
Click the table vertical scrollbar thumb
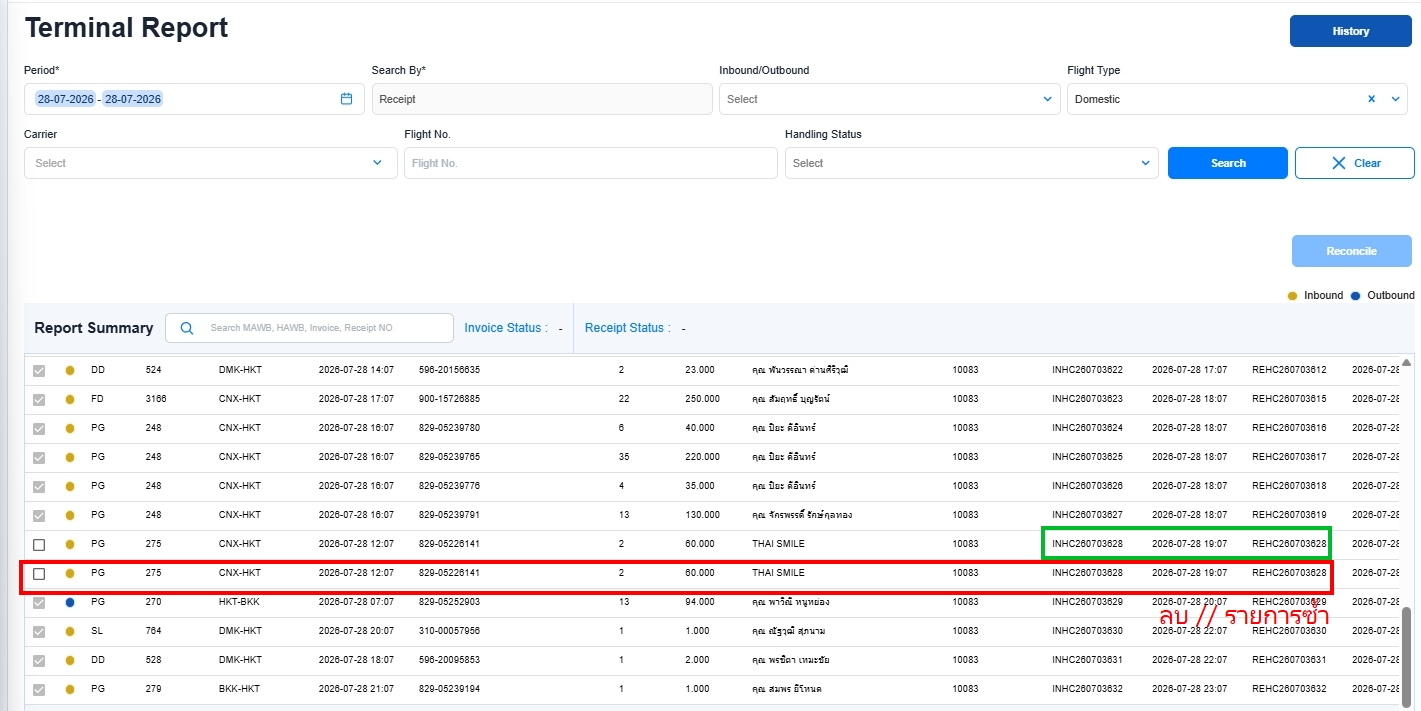pyautogui.click(x=1407, y=651)
